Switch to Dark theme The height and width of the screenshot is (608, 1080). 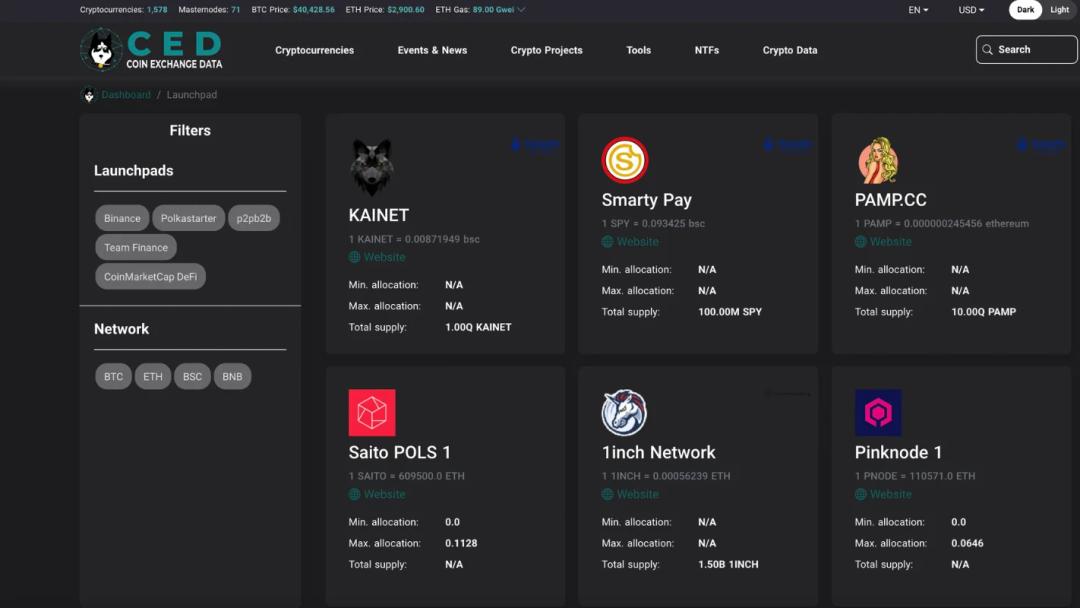pyautogui.click(x=1026, y=10)
